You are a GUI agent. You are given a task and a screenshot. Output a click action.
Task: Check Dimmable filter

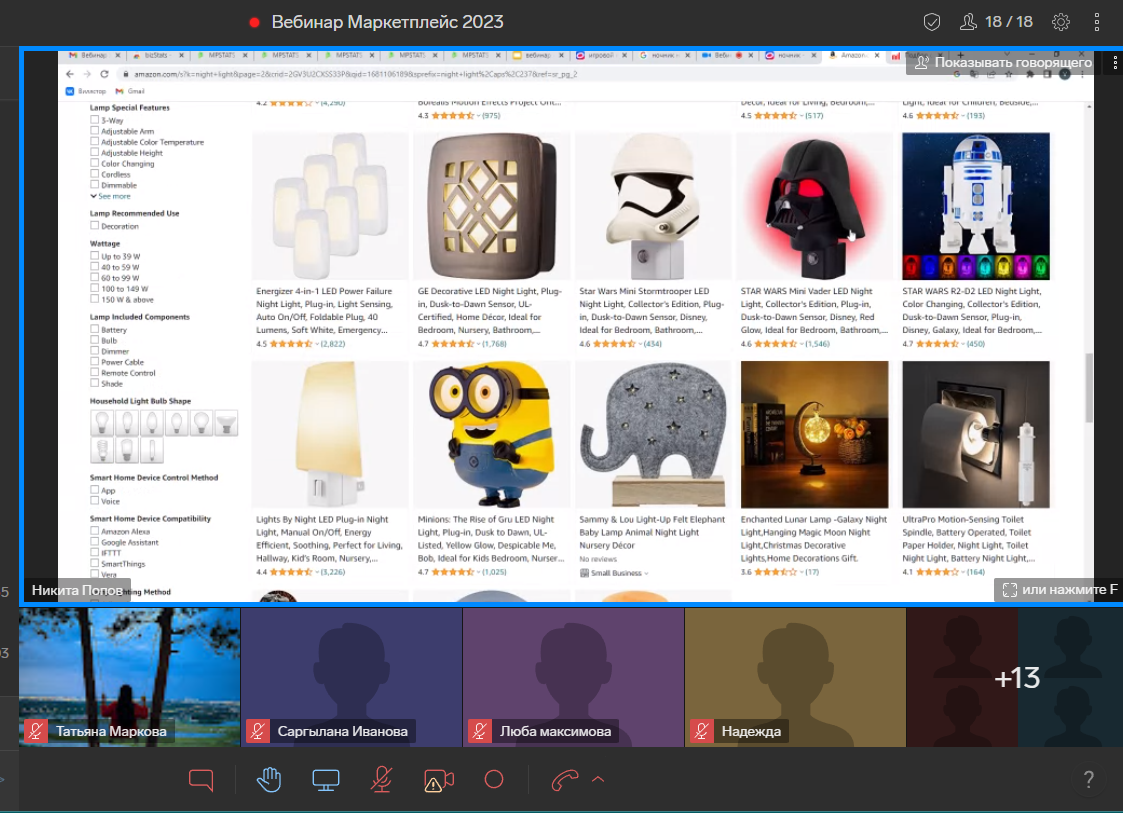coord(95,185)
